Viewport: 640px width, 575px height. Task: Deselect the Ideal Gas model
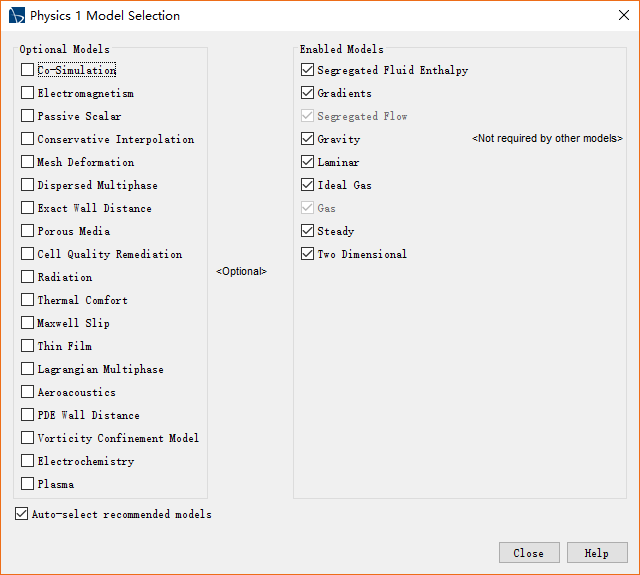coord(307,185)
